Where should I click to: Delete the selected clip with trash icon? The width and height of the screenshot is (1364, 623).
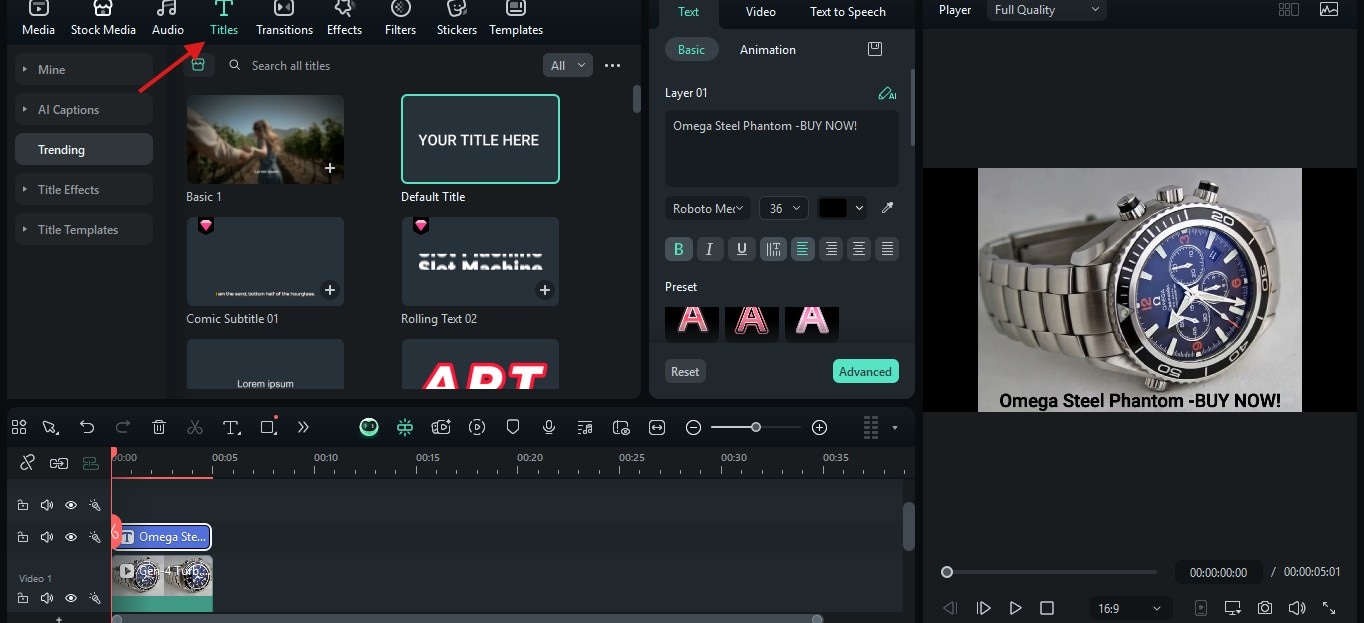click(159, 427)
